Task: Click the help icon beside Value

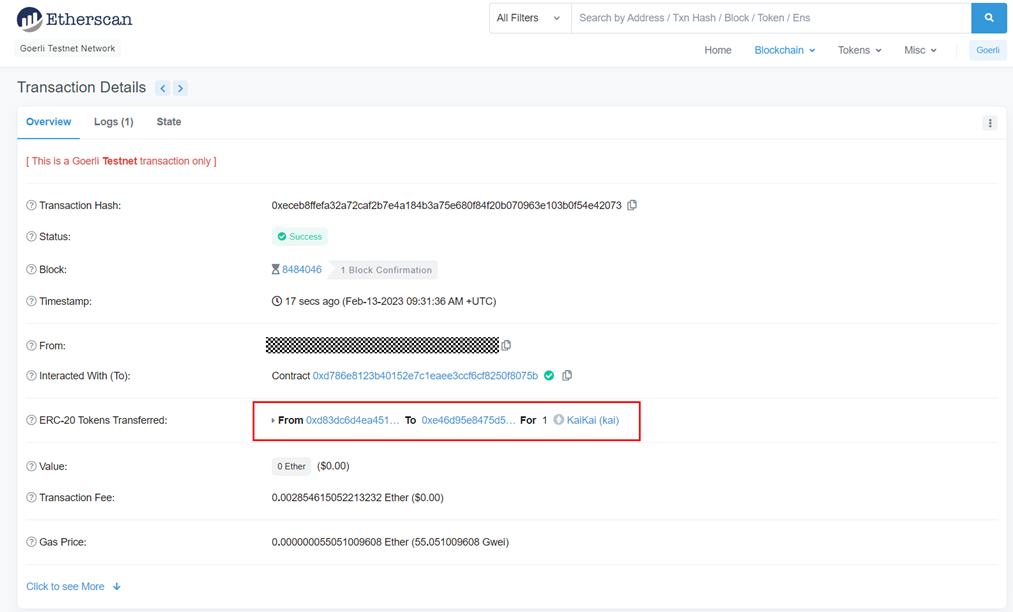Action: (31, 466)
